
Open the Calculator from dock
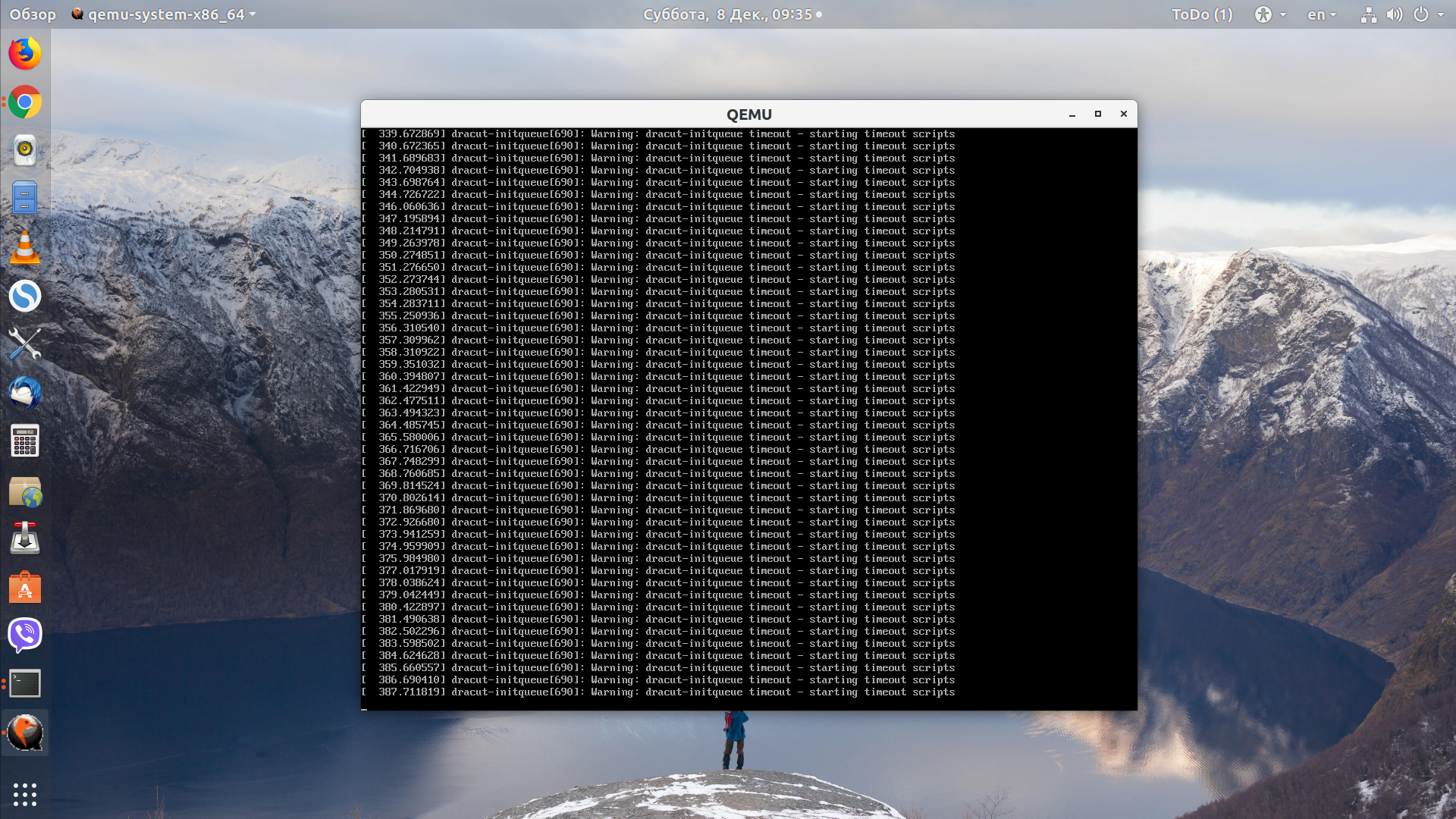(25, 441)
